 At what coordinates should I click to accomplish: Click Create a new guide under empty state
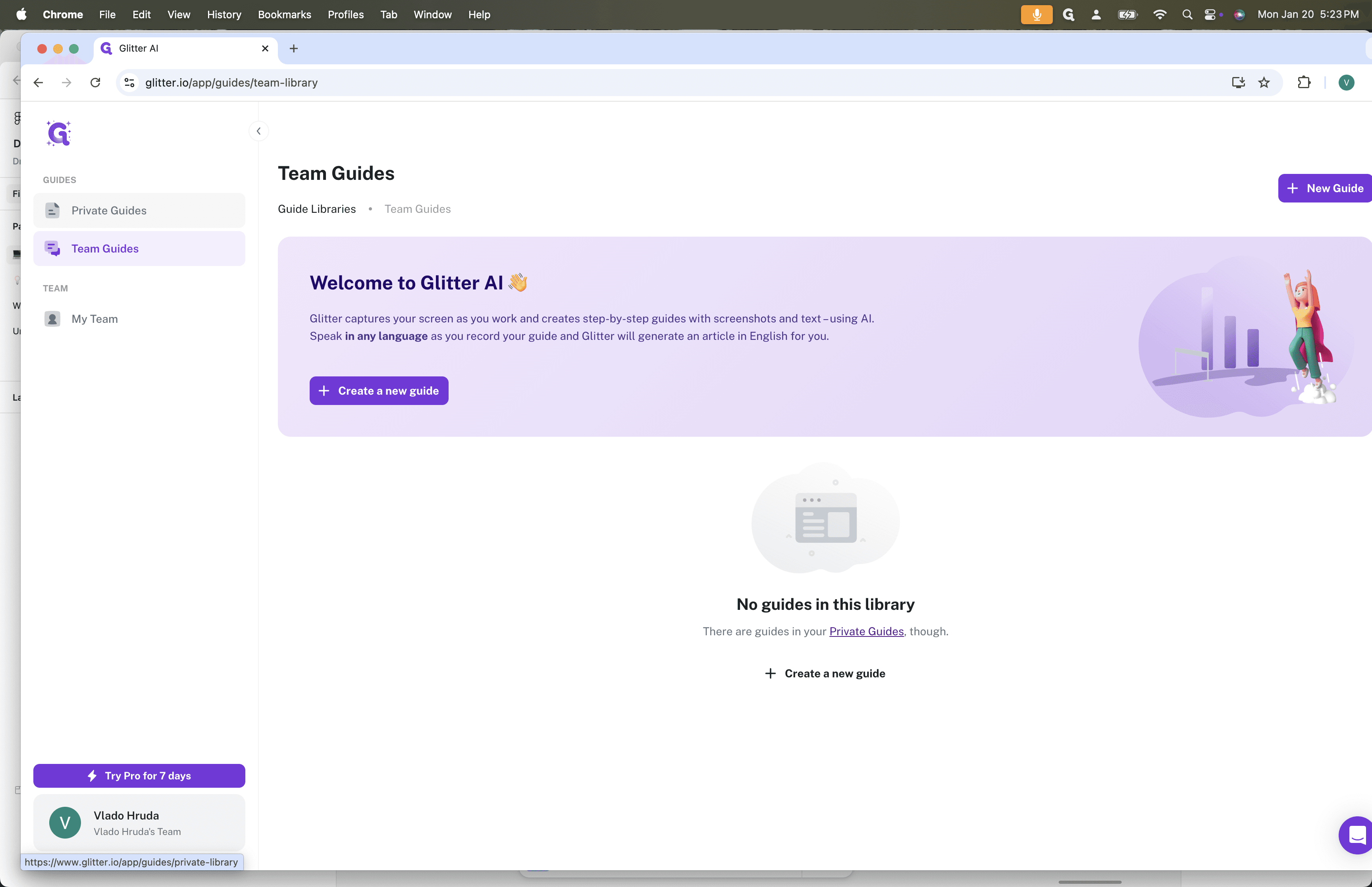[825, 673]
